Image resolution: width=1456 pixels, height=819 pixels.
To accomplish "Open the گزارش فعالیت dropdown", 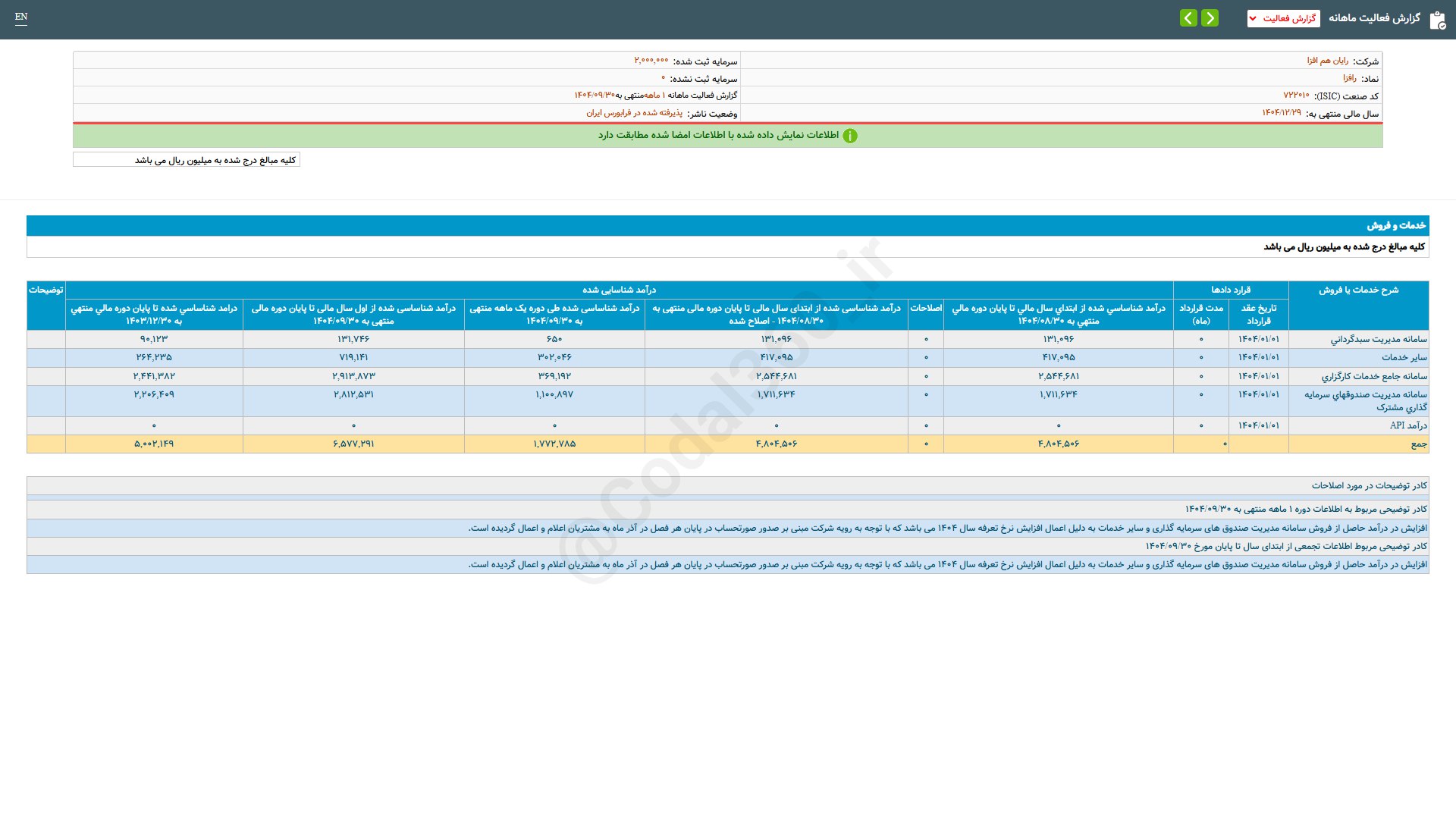I will 1283,18.
